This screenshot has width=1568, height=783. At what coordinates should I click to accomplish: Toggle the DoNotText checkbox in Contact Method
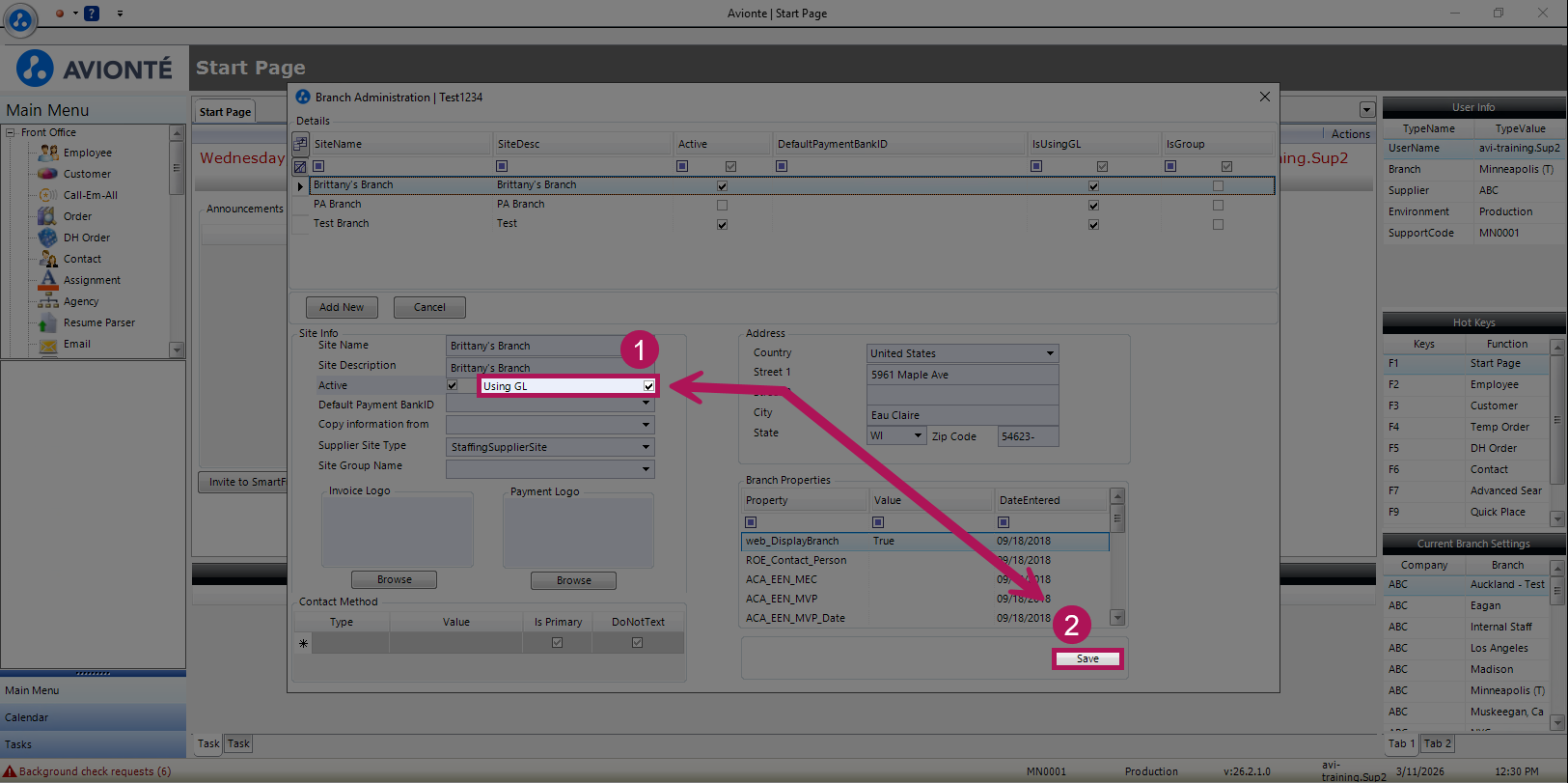pyautogui.click(x=637, y=643)
